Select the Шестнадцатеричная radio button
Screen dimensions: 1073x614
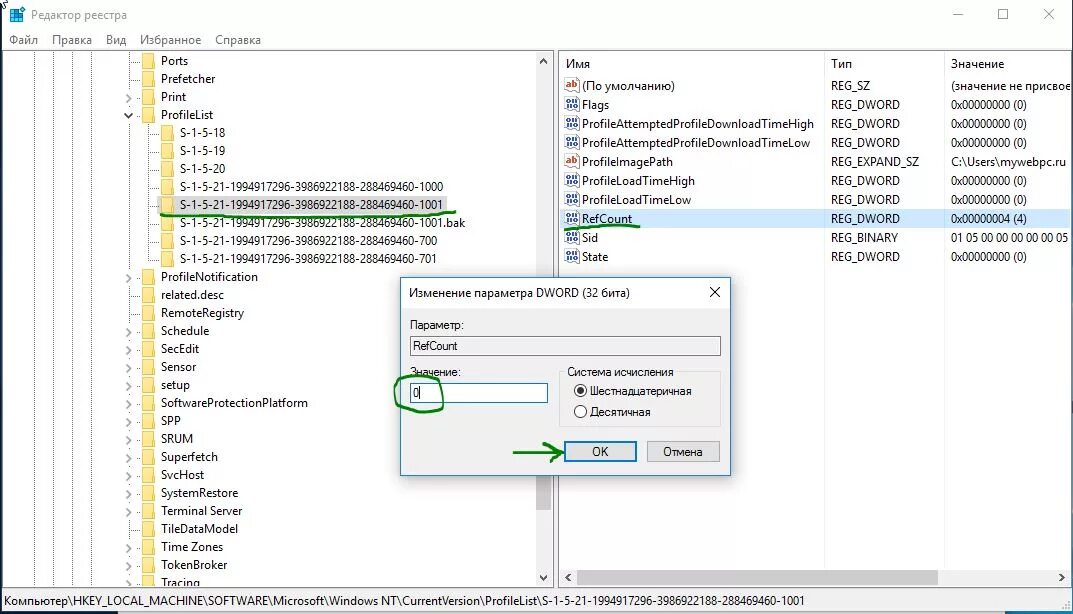tap(580, 391)
